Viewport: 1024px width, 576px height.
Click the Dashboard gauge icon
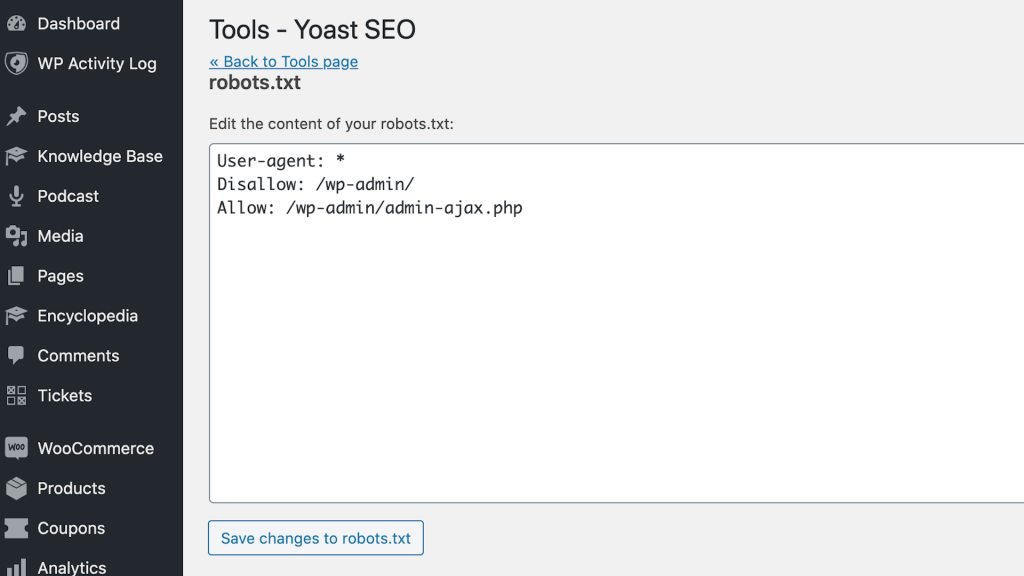pos(16,24)
